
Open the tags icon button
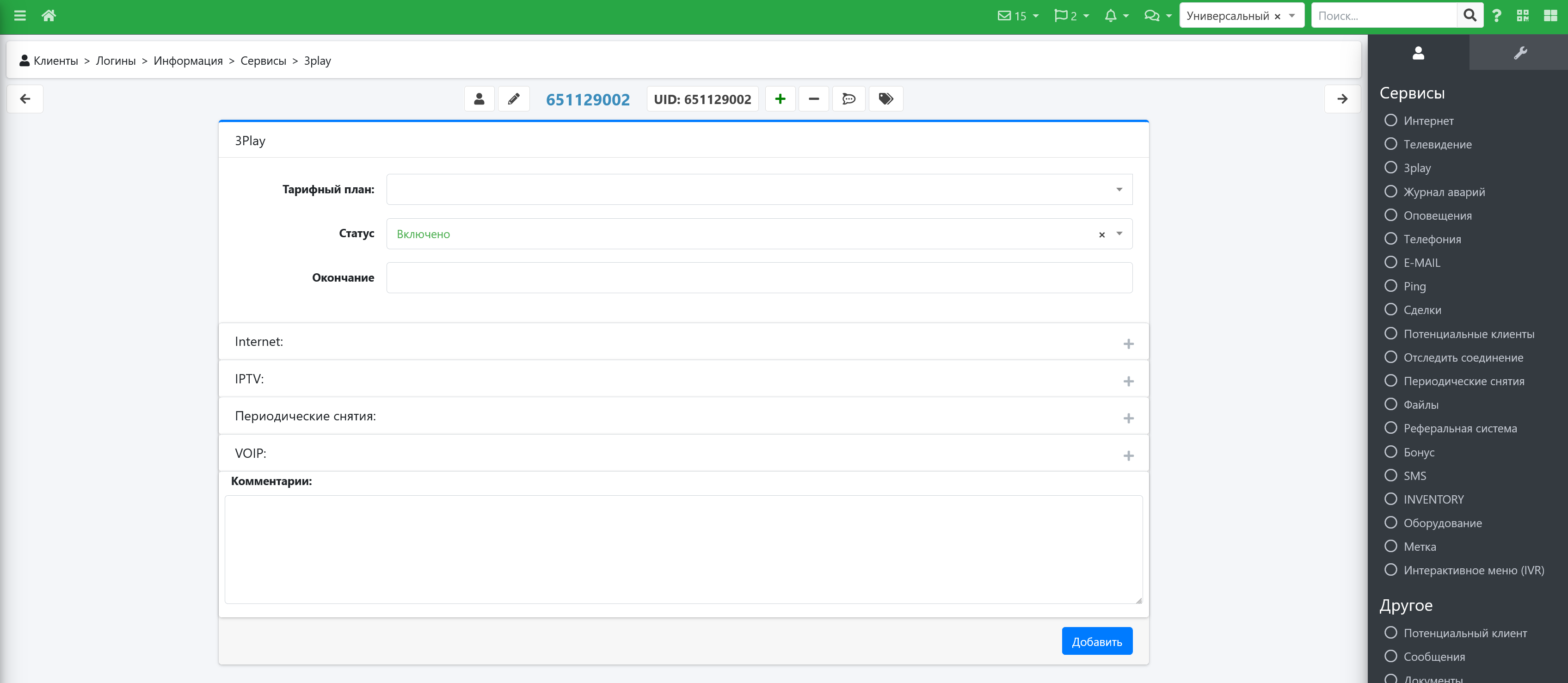click(x=885, y=98)
